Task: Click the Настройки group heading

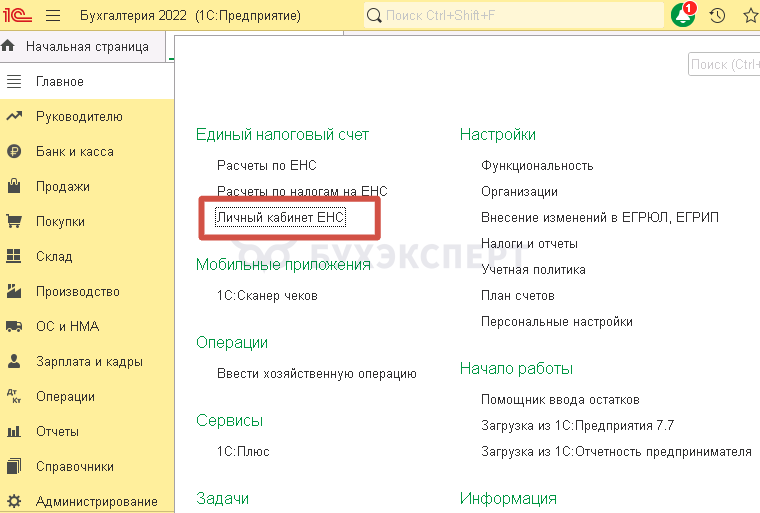Action: click(498, 134)
